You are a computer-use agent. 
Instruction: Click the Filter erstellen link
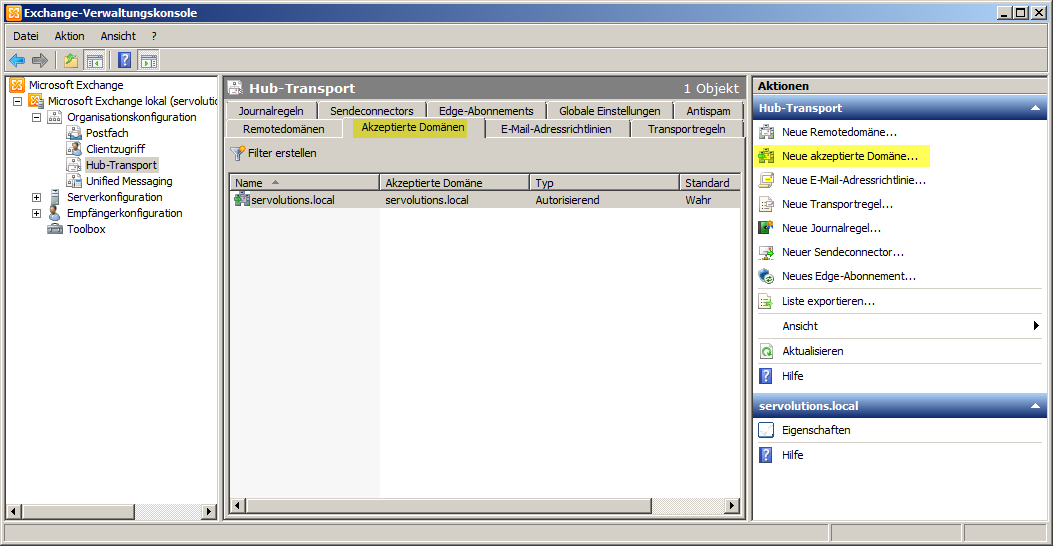point(282,153)
